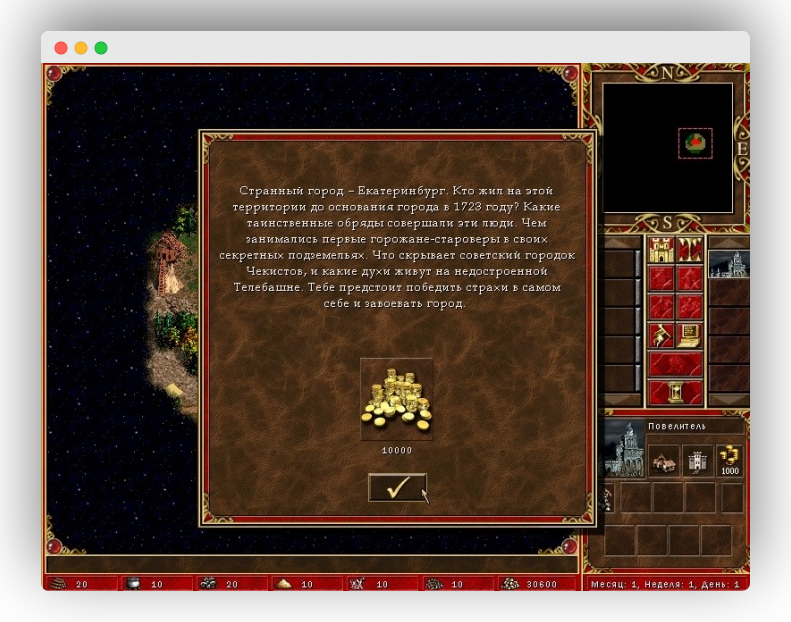Viewport: 791px width, 622px height.
Task: Minimize the window with the yellow button
Action: pyautogui.click(x=81, y=48)
